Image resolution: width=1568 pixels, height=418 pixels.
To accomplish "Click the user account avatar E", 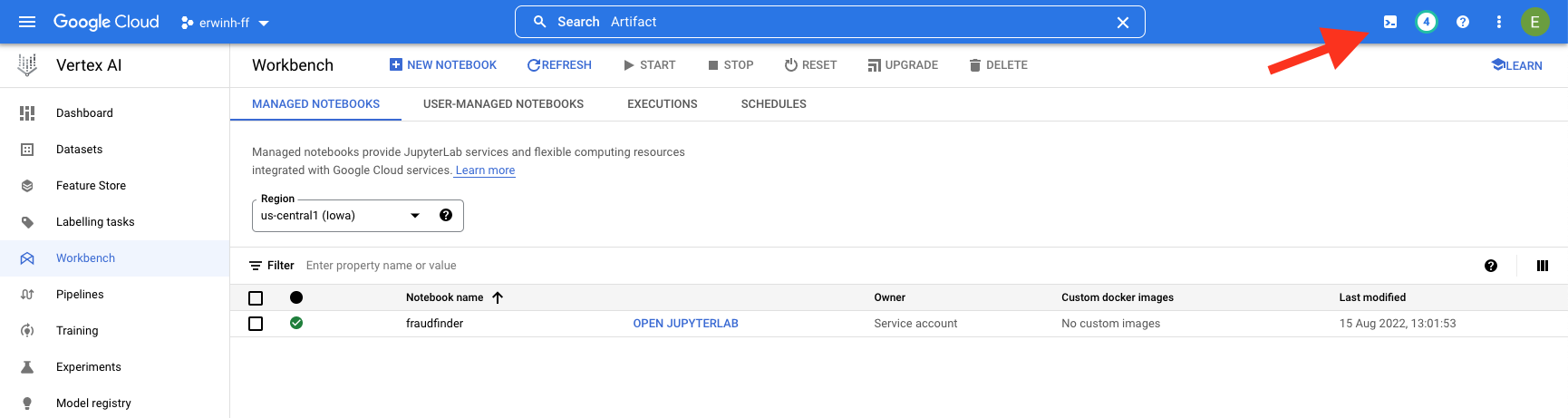I will (x=1534, y=22).
